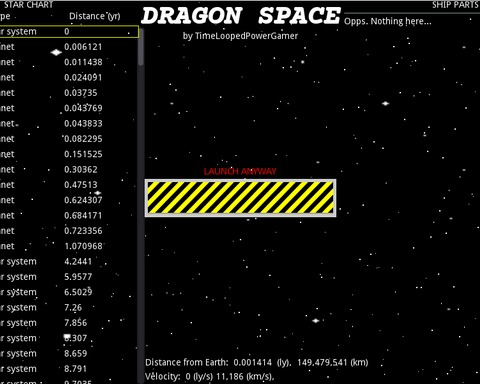The width and height of the screenshot is (480, 384).
Task: Select the row with distance 0.03735
Action: click(69, 93)
